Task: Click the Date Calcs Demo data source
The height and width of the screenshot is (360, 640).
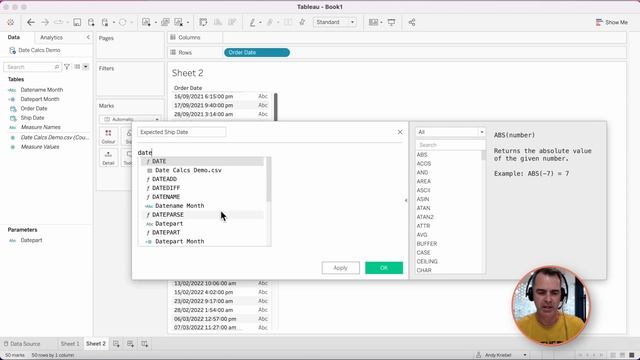Action: click(39, 50)
